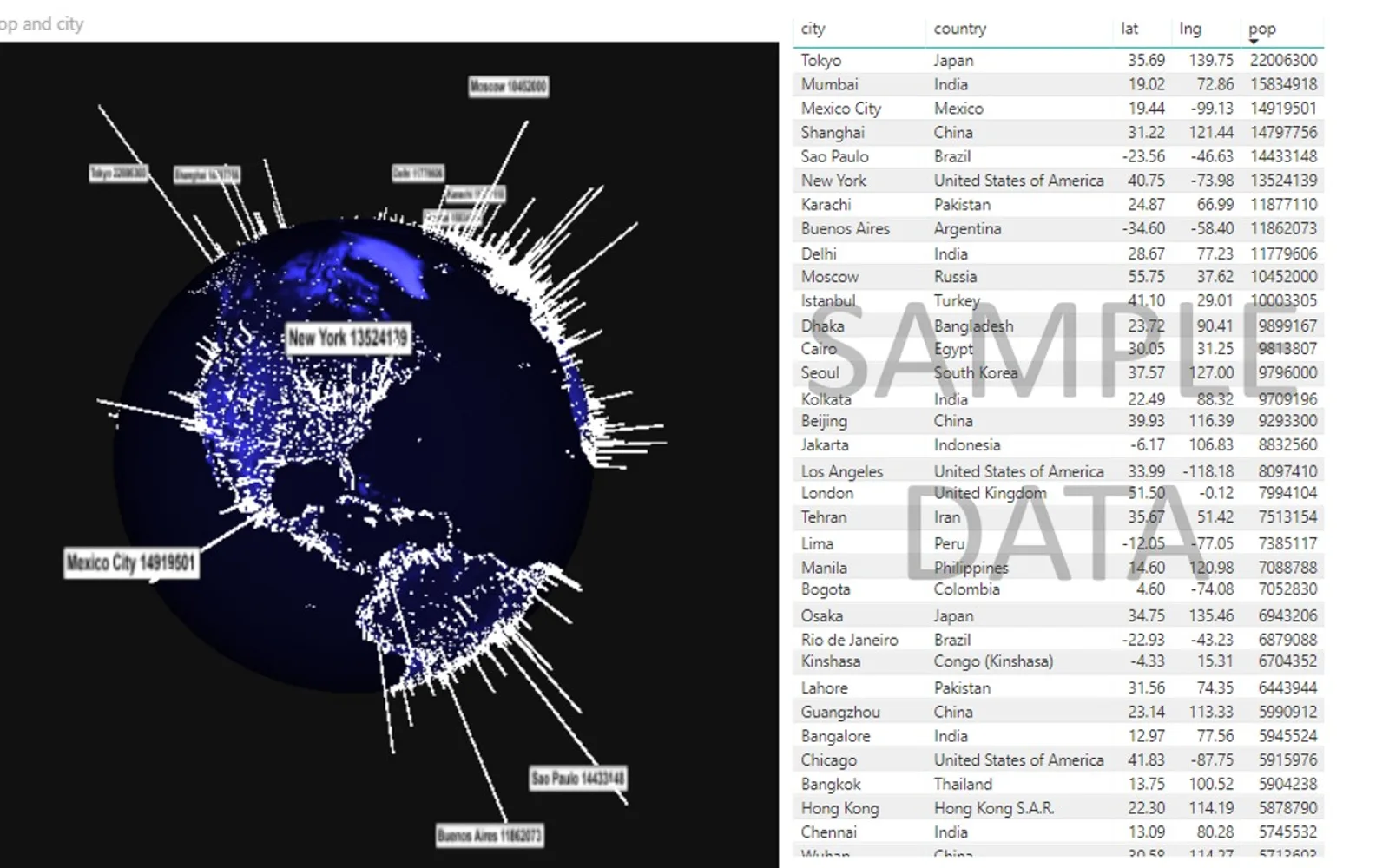1389x868 pixels.
Task: Click the Moscow label above the globe
Action: [508, 86]
